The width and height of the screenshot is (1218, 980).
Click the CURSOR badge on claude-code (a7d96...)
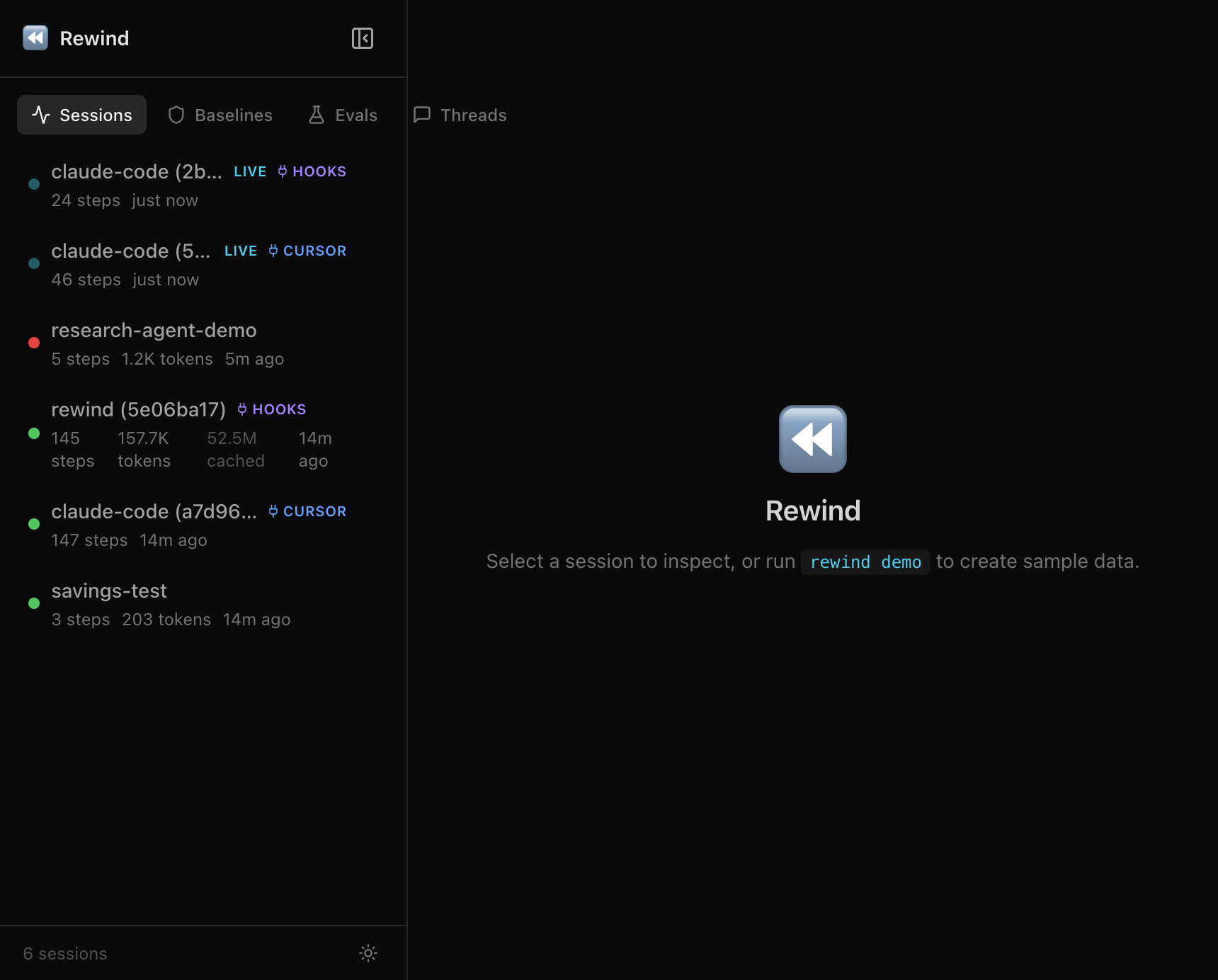pos(307,512)
